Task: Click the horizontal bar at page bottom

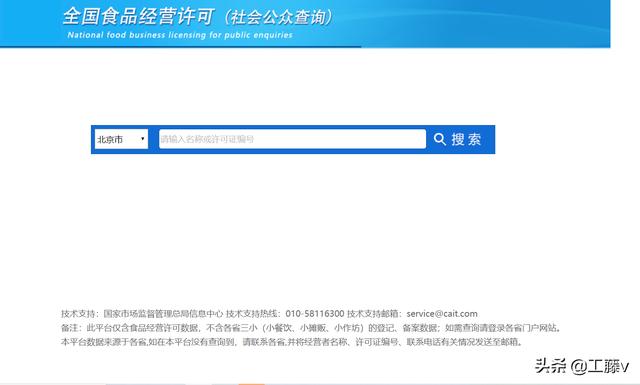Action: coord(320,384)
